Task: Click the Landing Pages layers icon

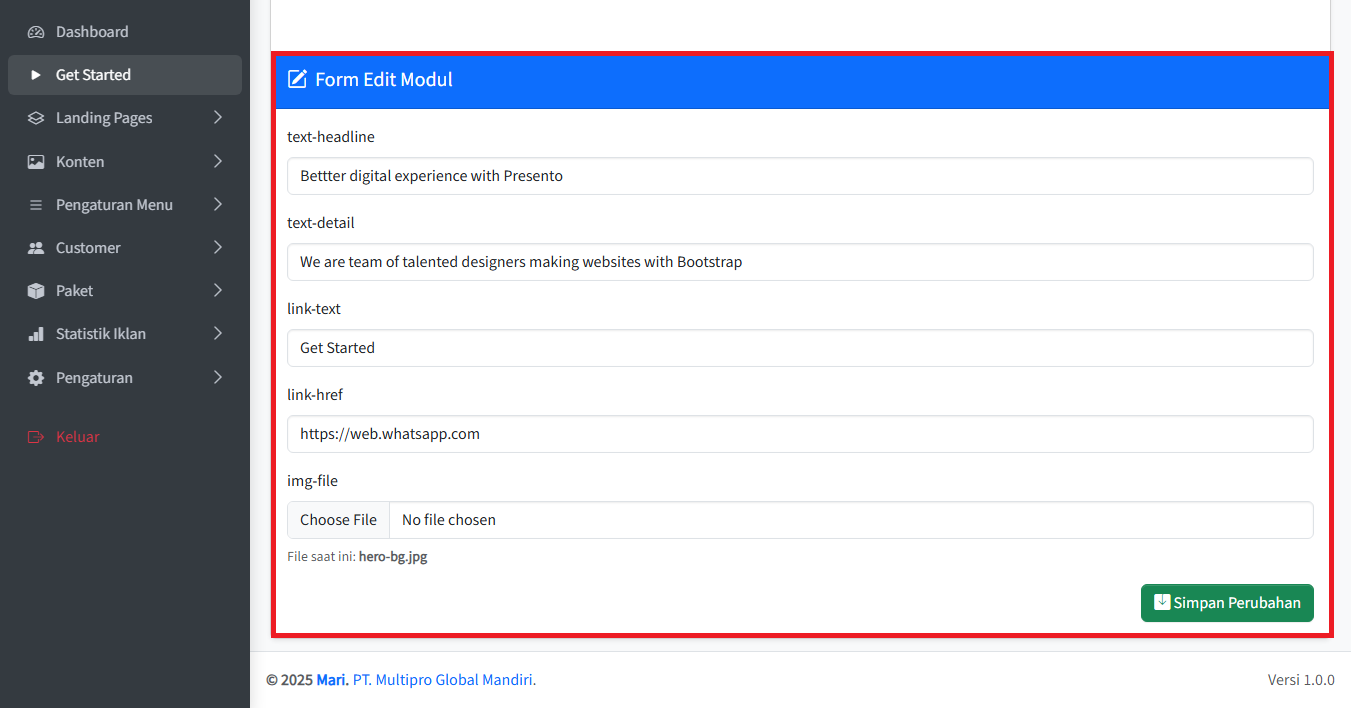Action: [x=36, y=118]
